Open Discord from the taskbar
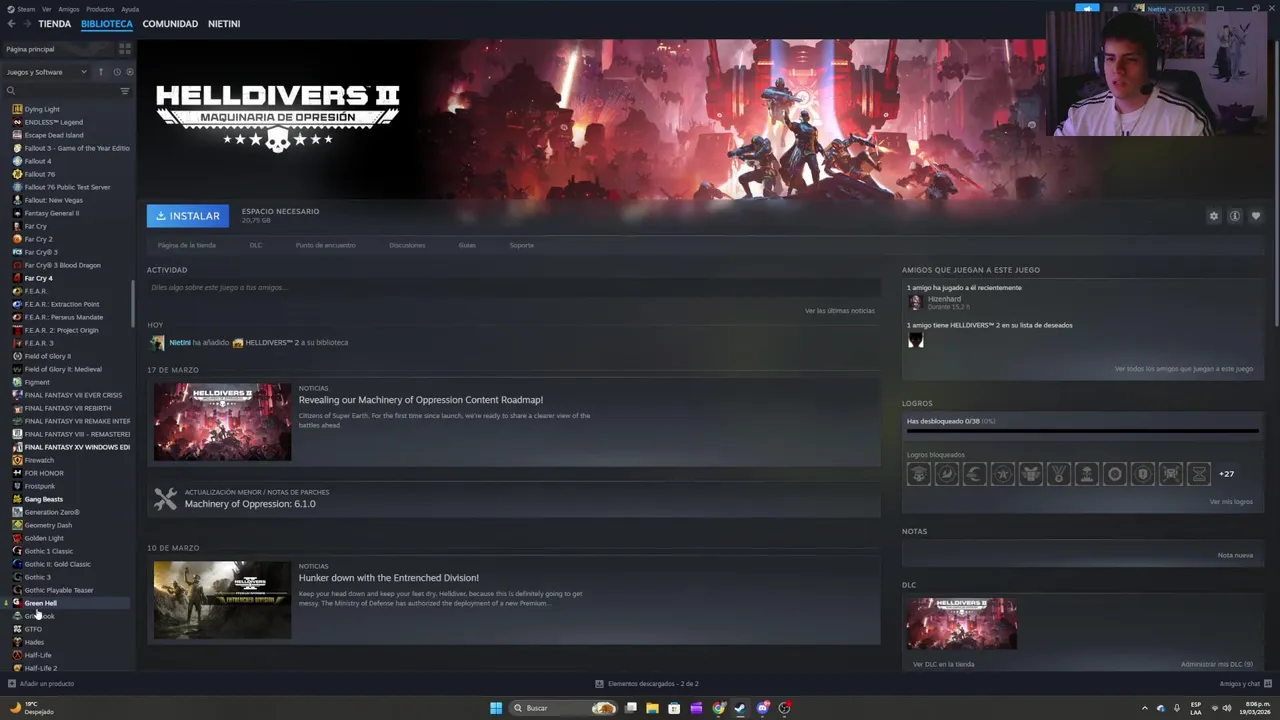Viewport: 1280px width, 720px height. coord(763,708)
